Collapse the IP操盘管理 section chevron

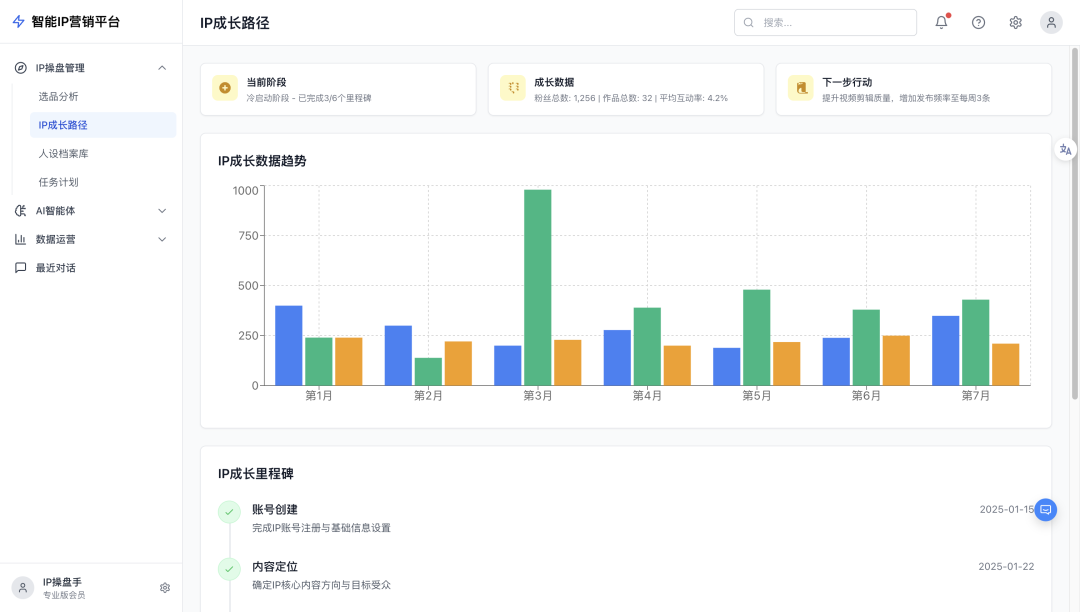[x=162, y=67]
